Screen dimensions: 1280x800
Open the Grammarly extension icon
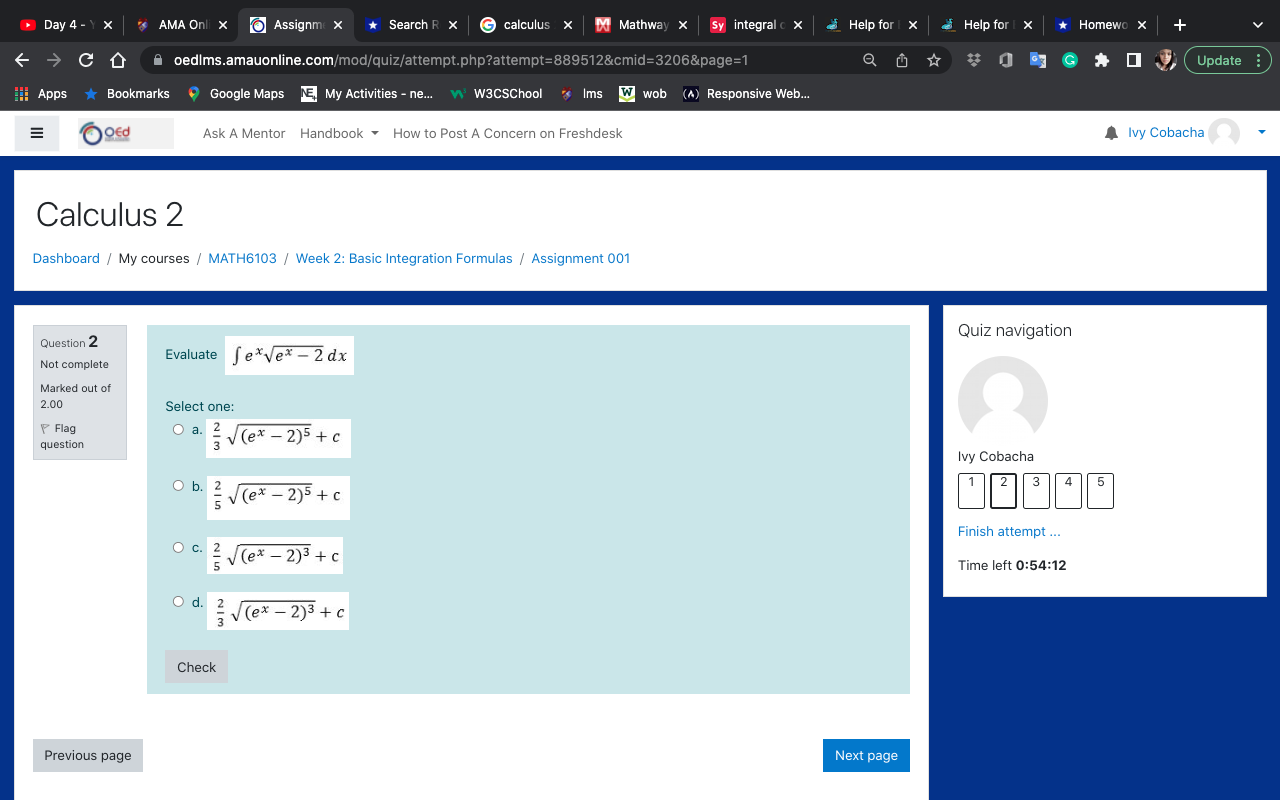click(x=1070, y=60)
